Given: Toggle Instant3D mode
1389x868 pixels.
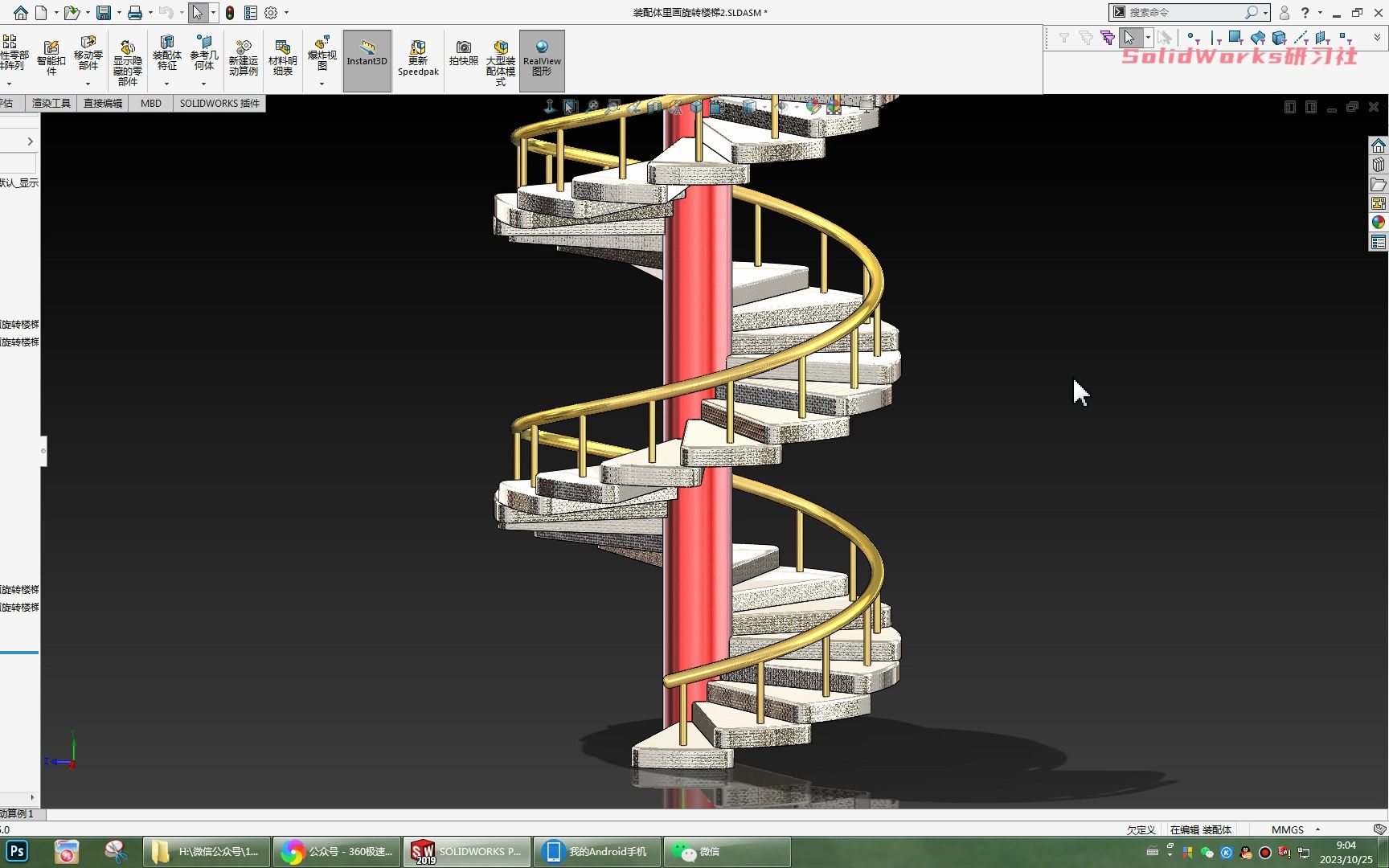Looking at the screenshot, I should tap(367, 60).
